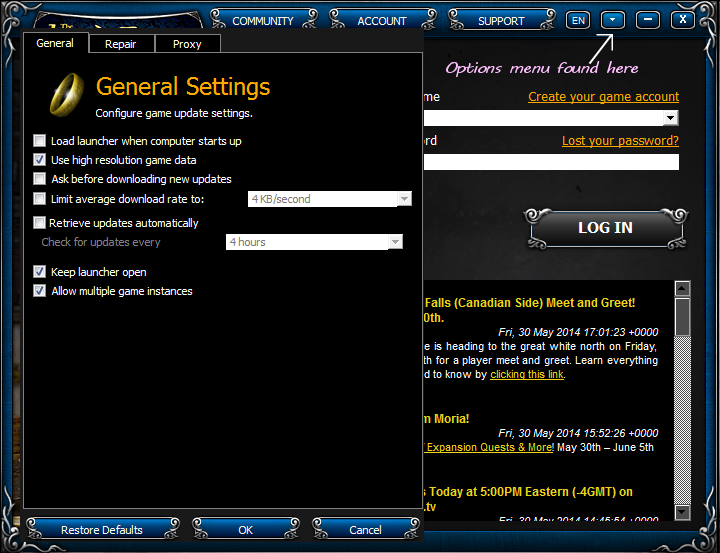
Task: Enable Load launcher when computer starts up
Action: 39,141
